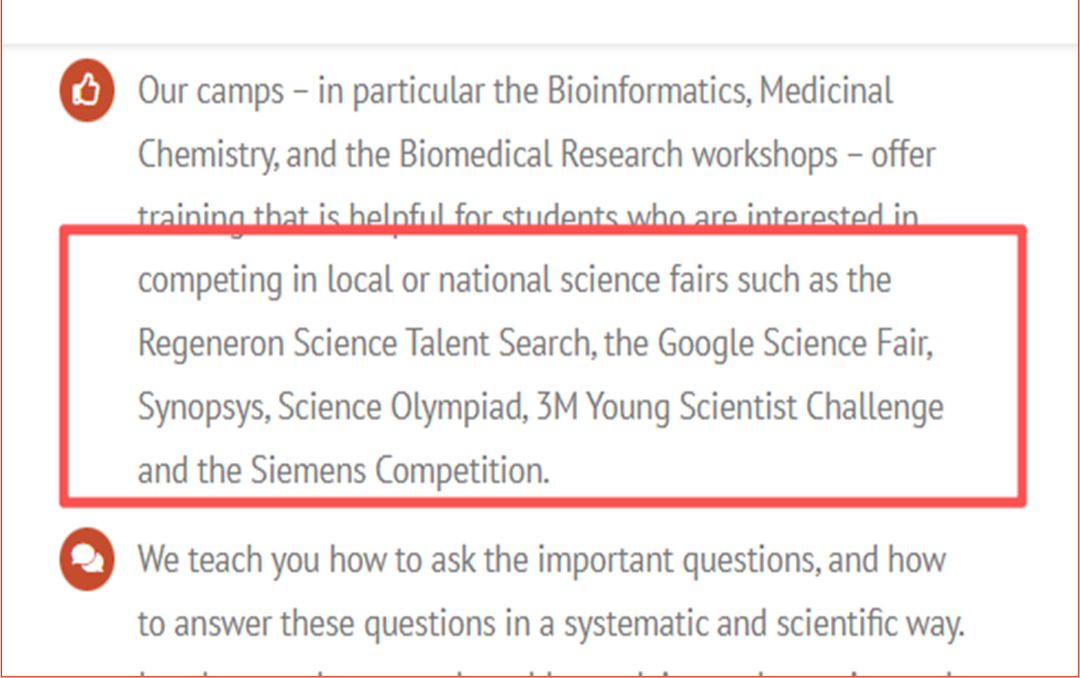Click the "Science Olympiad" text
1080x678 pixels.
pos(400,408)
